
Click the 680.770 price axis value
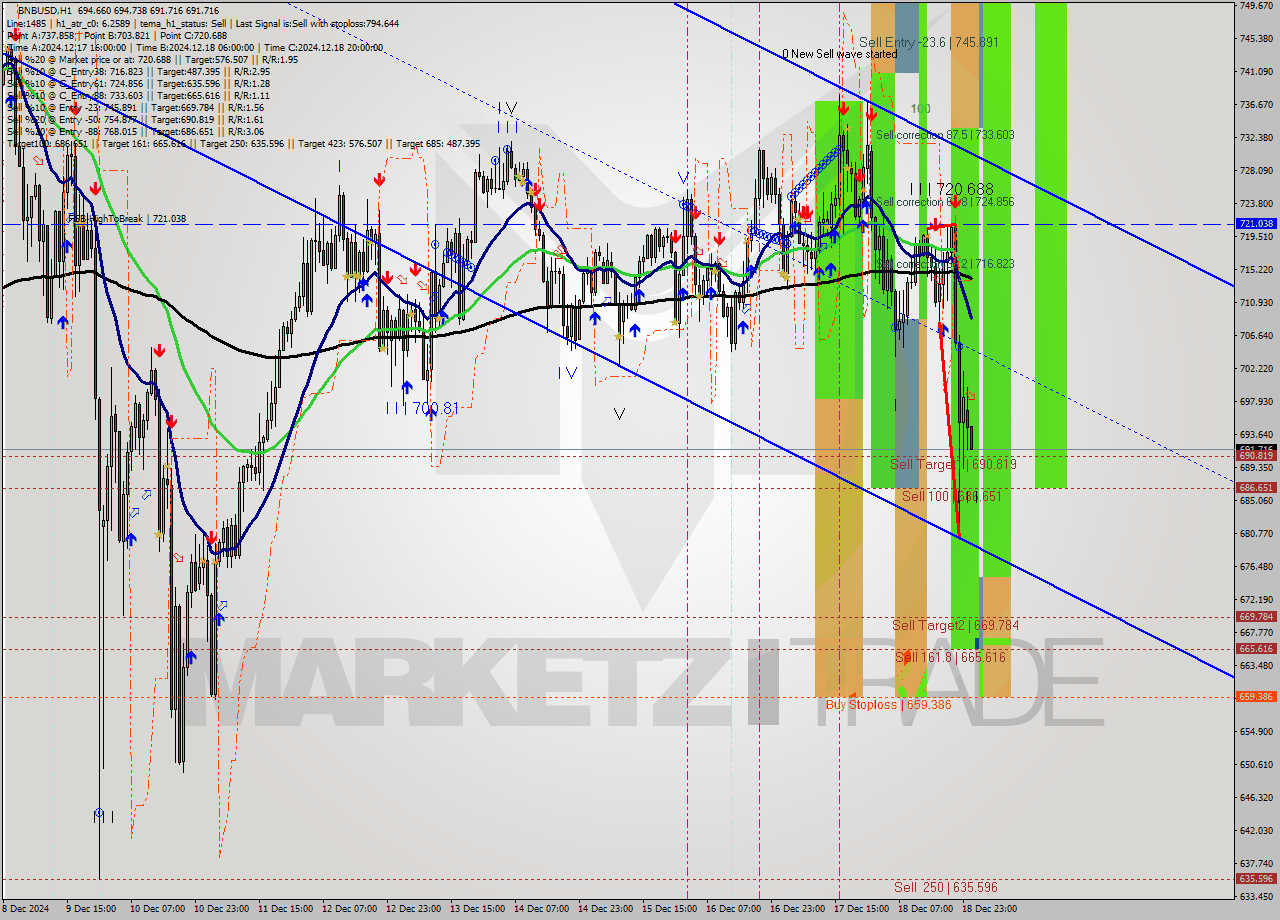(1256, 534)
